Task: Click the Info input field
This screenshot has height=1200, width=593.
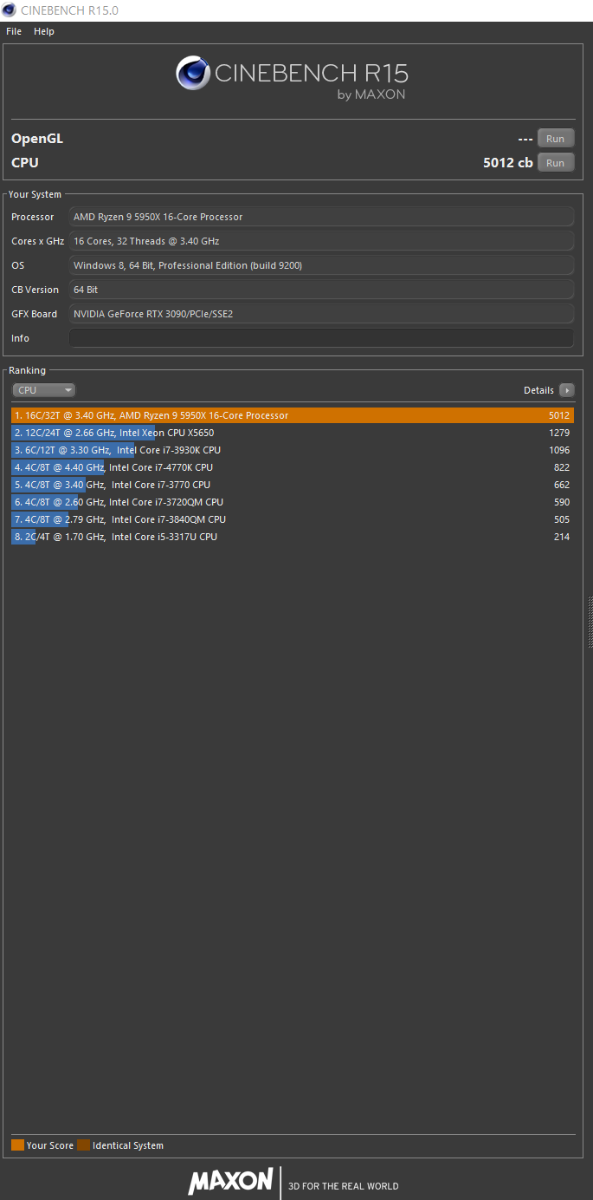Action: tap(322, 338)
